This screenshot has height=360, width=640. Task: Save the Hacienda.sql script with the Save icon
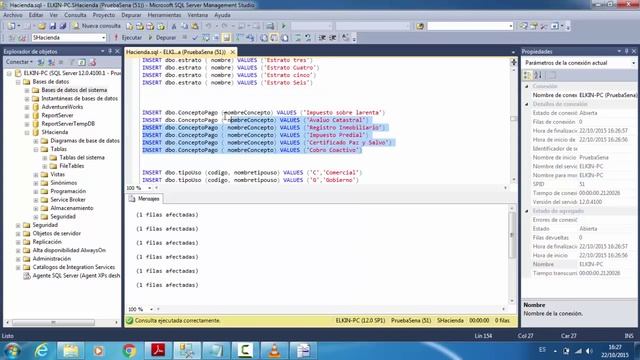[52, 26]
